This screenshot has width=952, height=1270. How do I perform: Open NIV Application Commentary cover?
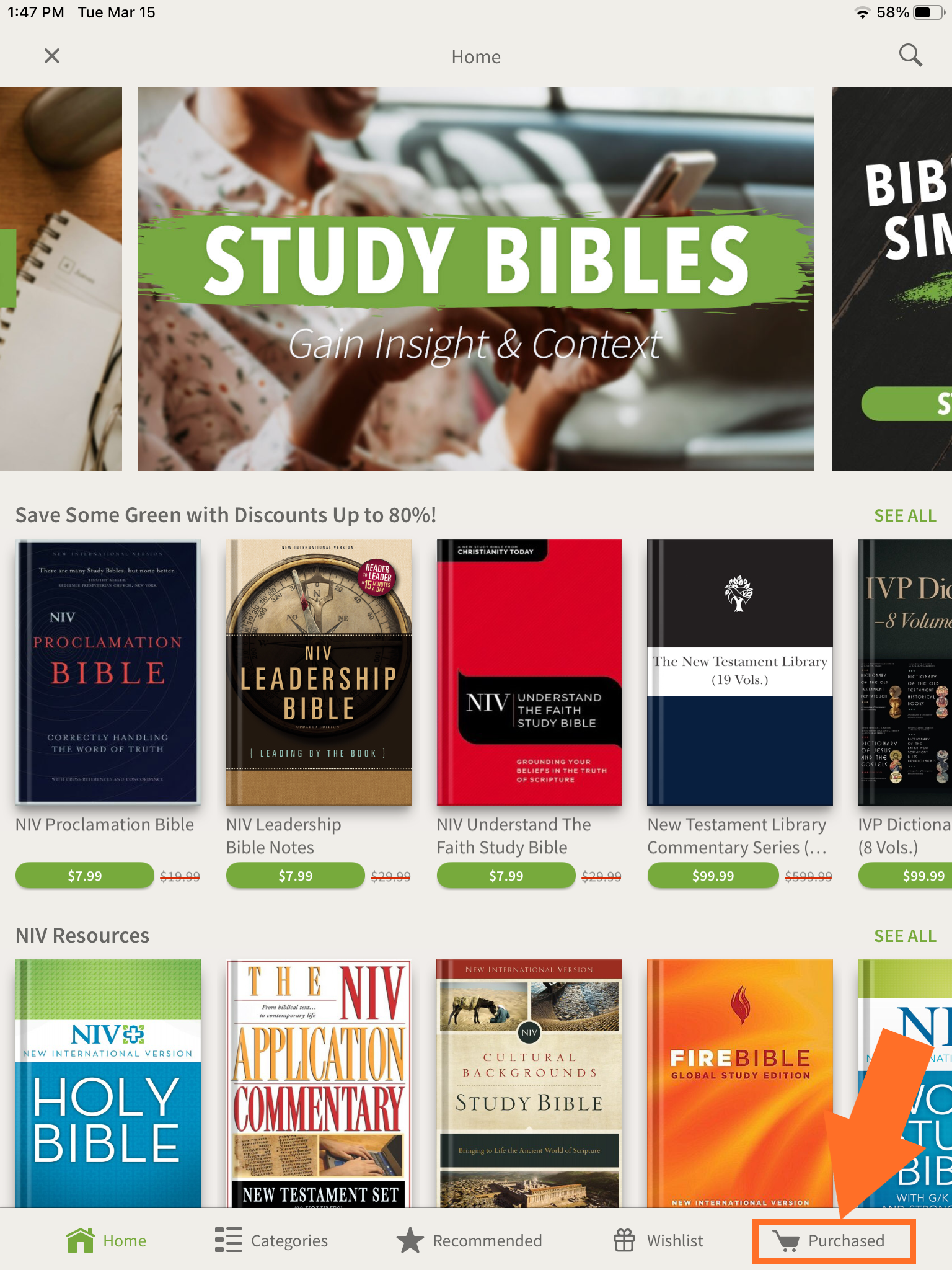319,1083
